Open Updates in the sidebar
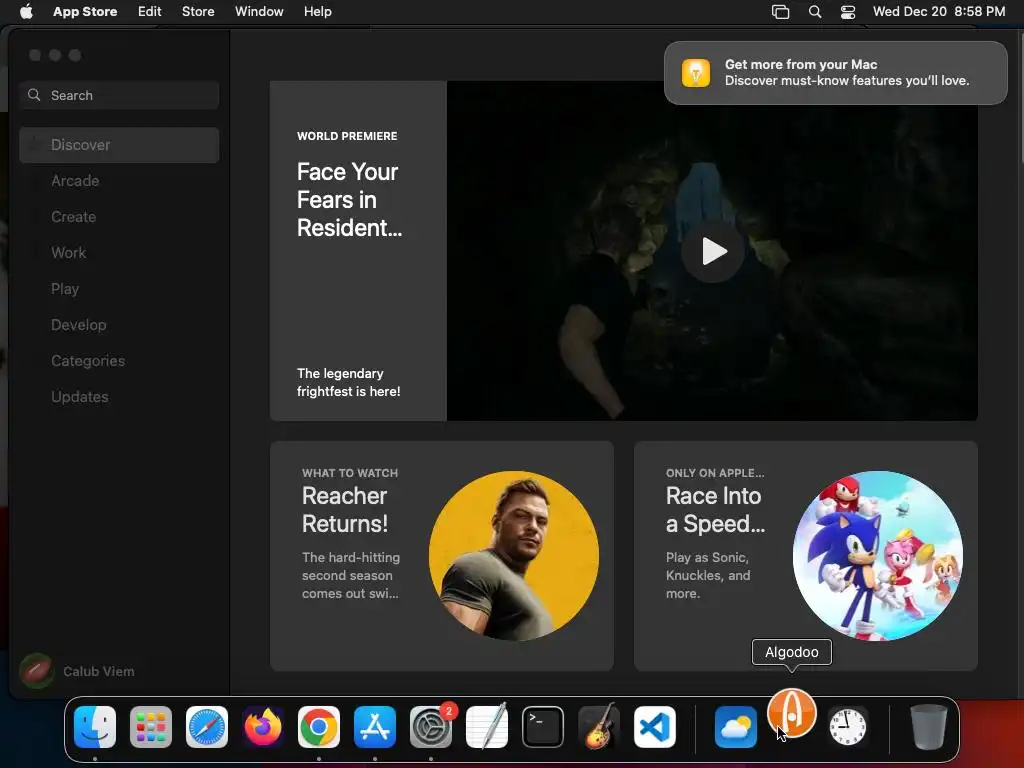The image size is (1024, 768). (119, 396)
